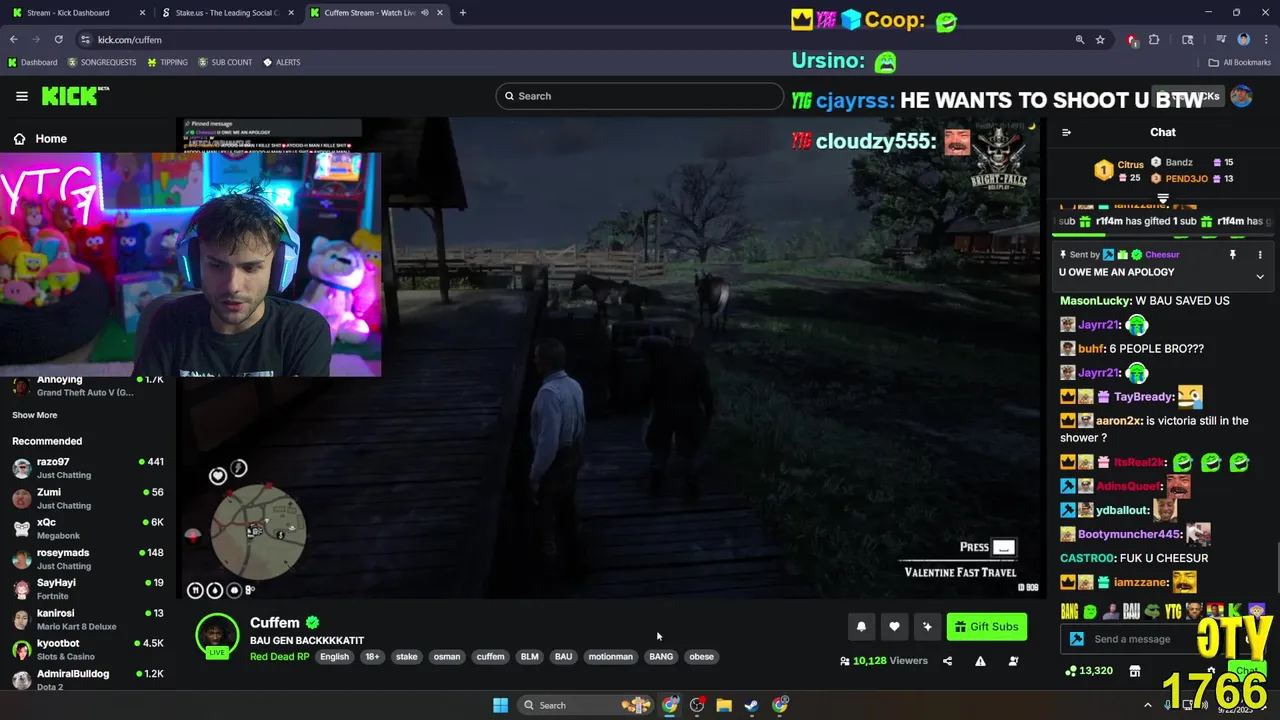Click the Chrome extensions puzzle icon
The image size is (1280, 720).
(x=1154, y=40)
